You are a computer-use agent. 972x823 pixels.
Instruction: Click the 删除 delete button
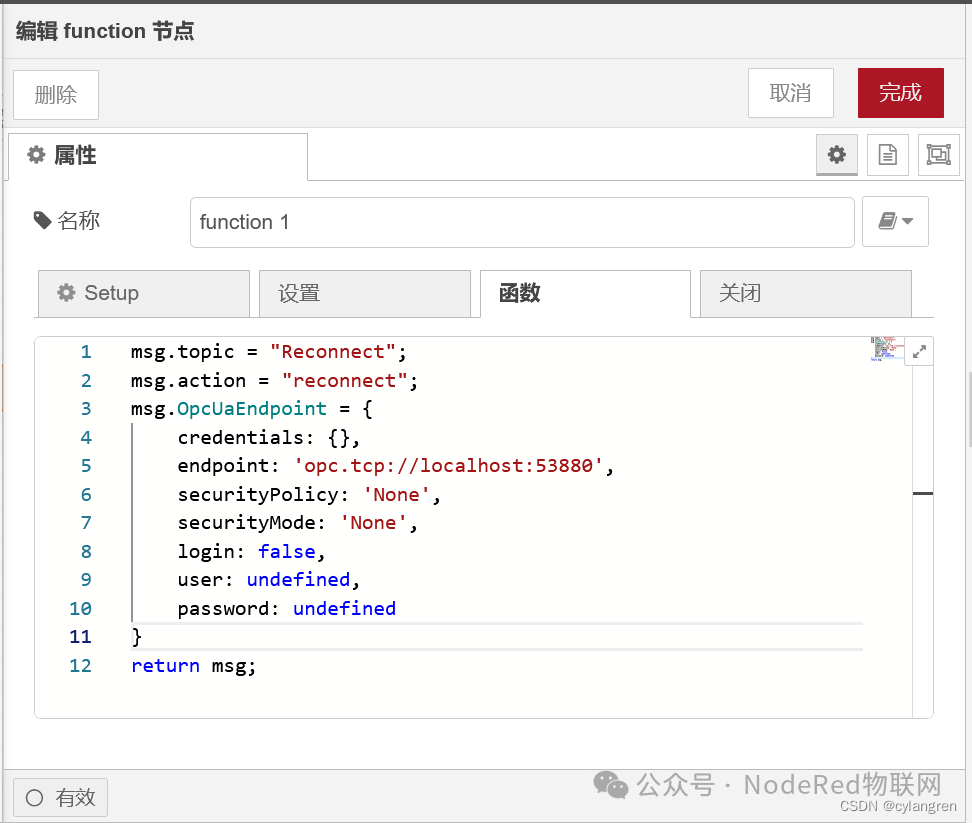click(56, 95)
